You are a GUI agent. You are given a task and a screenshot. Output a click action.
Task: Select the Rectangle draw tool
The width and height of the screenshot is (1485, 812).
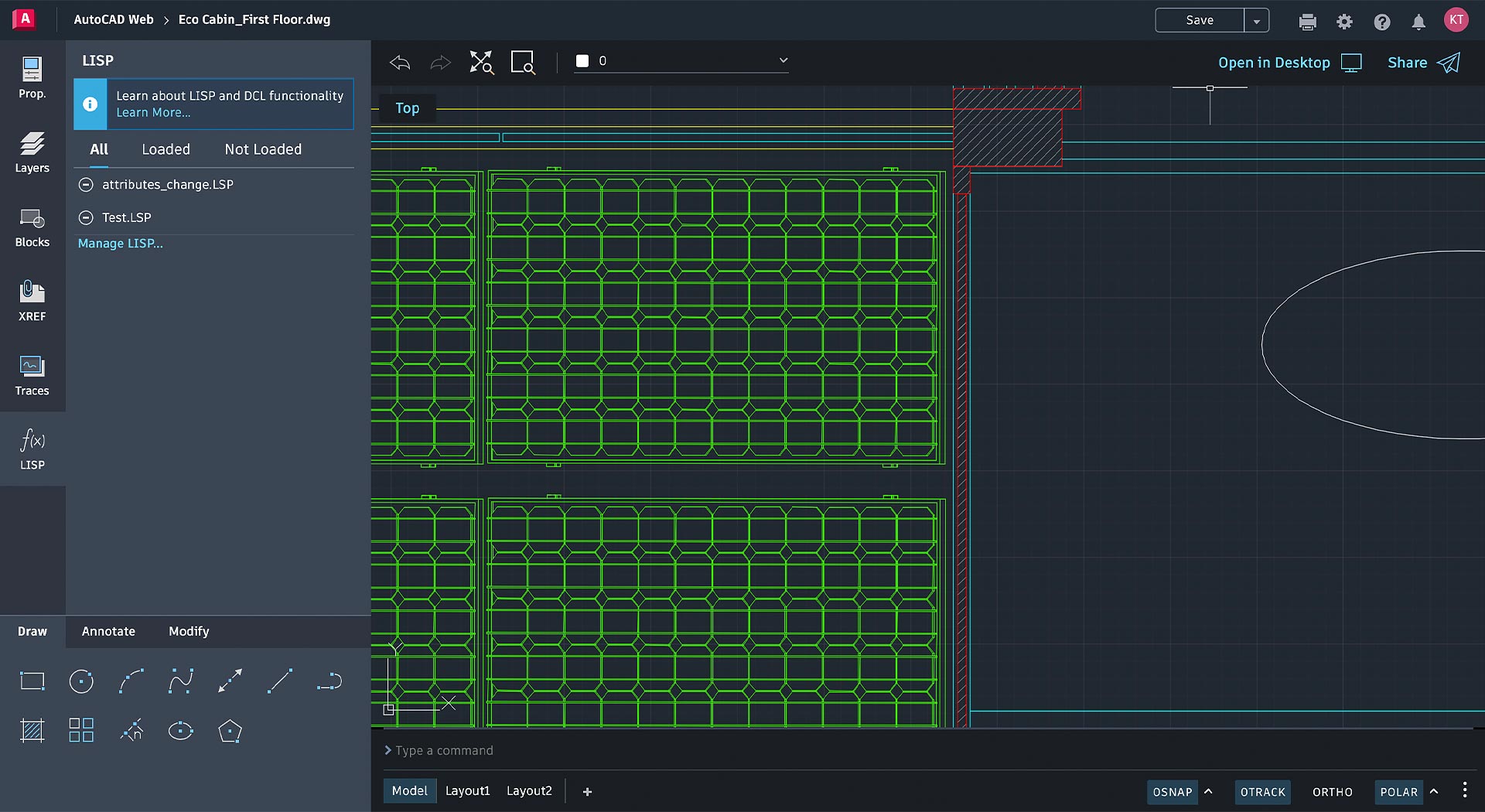click(x=32, y=681)
